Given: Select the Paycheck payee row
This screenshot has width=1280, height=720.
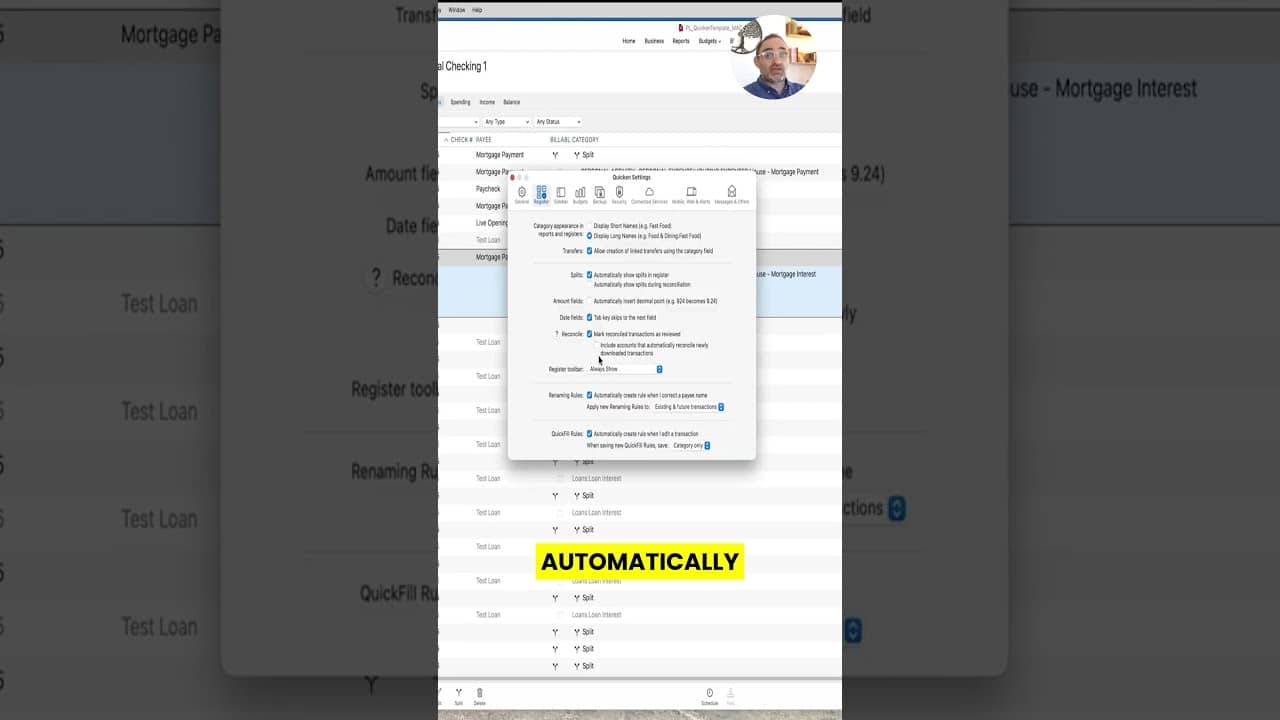Looking at the screenshot, I should click(x=488, y=189).
